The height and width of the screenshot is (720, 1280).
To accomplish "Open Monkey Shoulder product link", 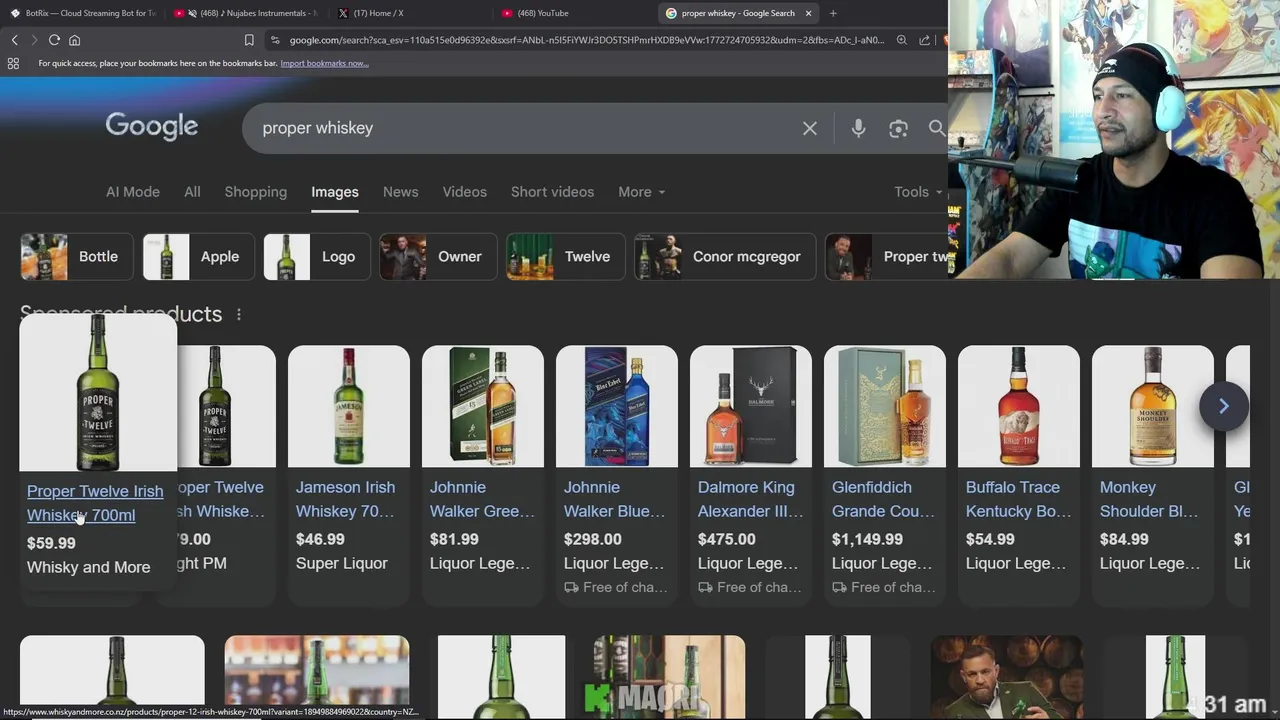I will click(1149, 499).
